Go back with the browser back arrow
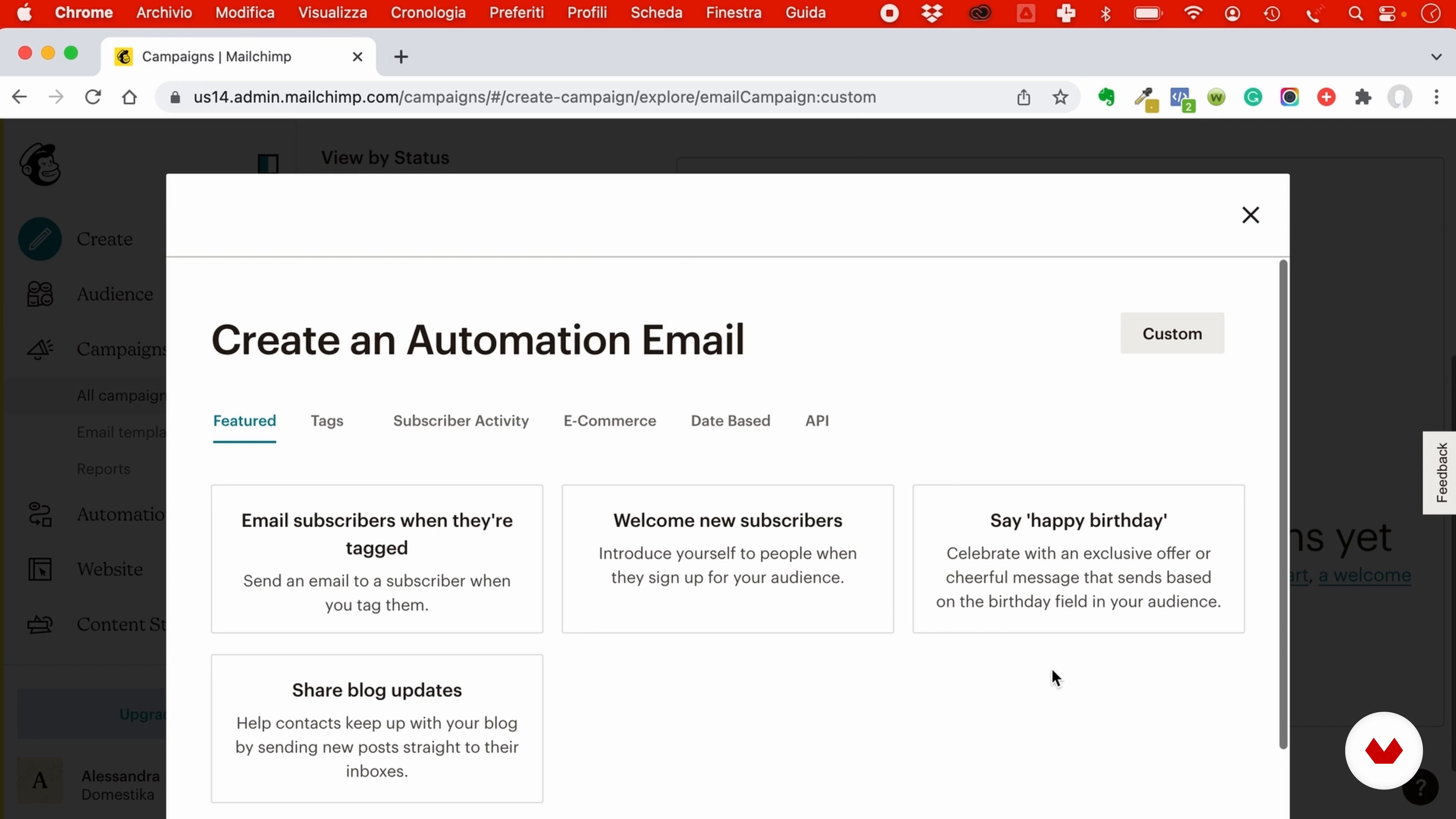 tap(19, 97)
